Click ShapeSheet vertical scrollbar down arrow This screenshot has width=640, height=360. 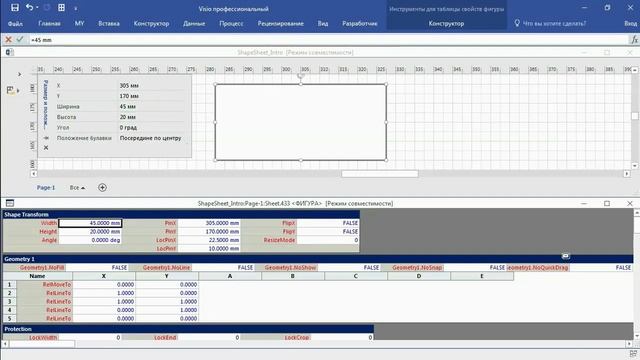click(x=636, y=336)
